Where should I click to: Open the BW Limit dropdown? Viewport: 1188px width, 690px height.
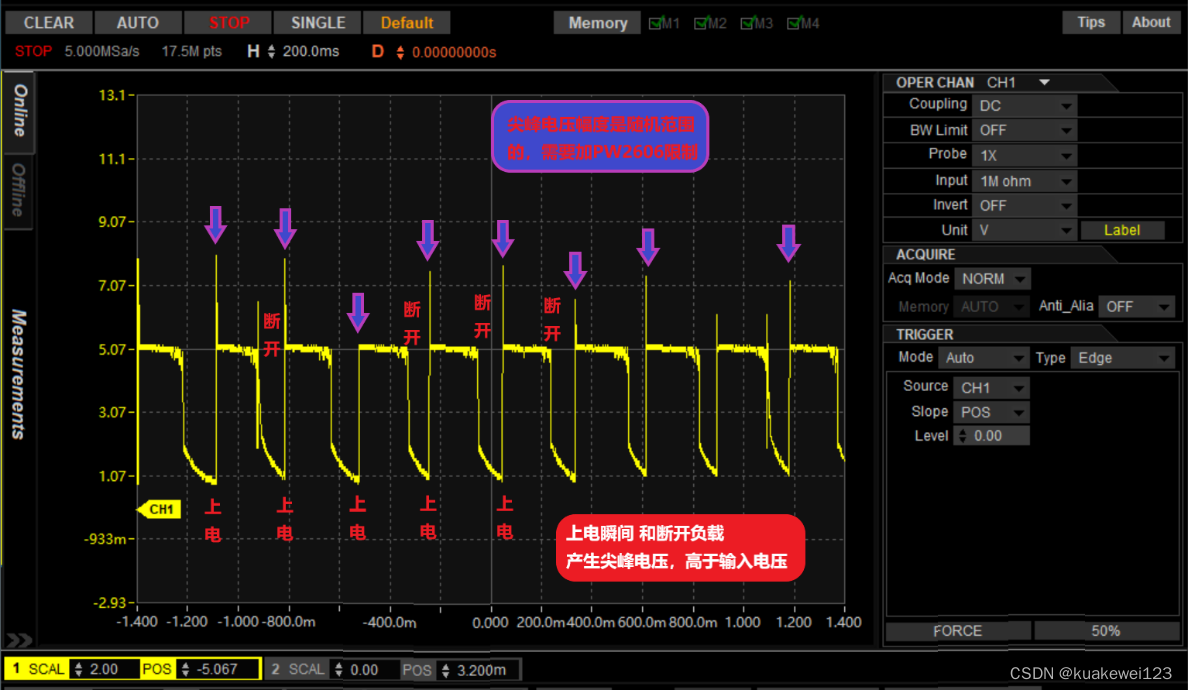pos(1024,130)
